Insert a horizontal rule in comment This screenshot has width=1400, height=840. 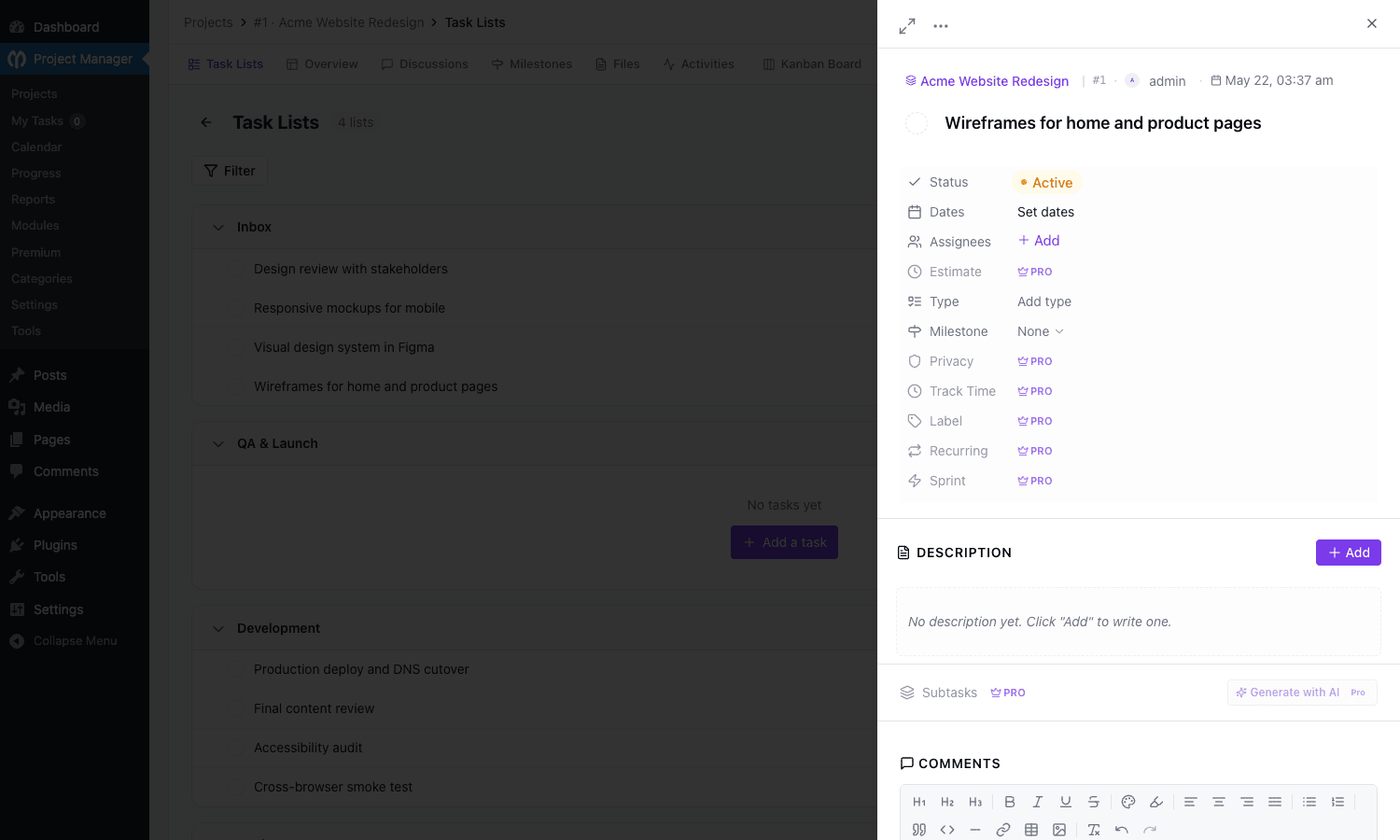[x=975, y=830]
